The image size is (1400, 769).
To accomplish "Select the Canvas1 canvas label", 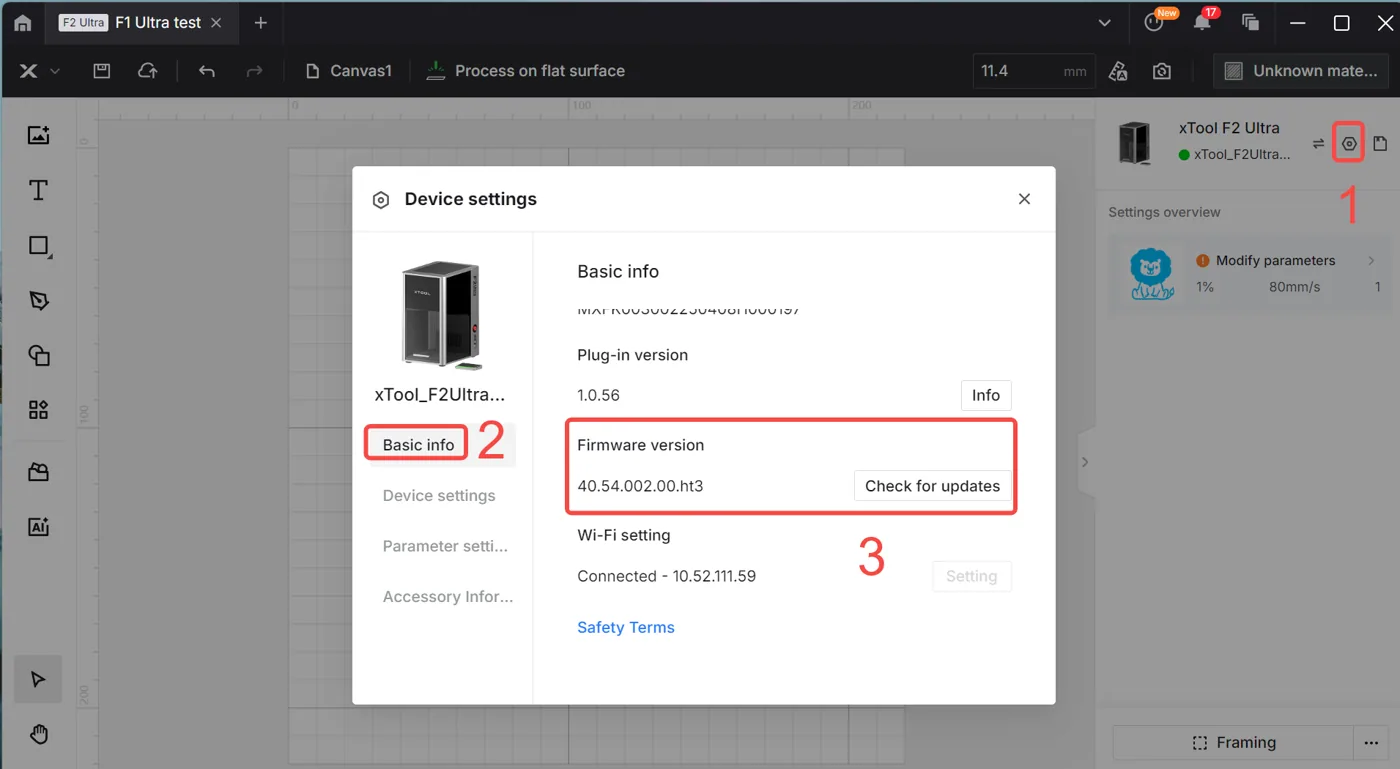I will click(349, 71).
